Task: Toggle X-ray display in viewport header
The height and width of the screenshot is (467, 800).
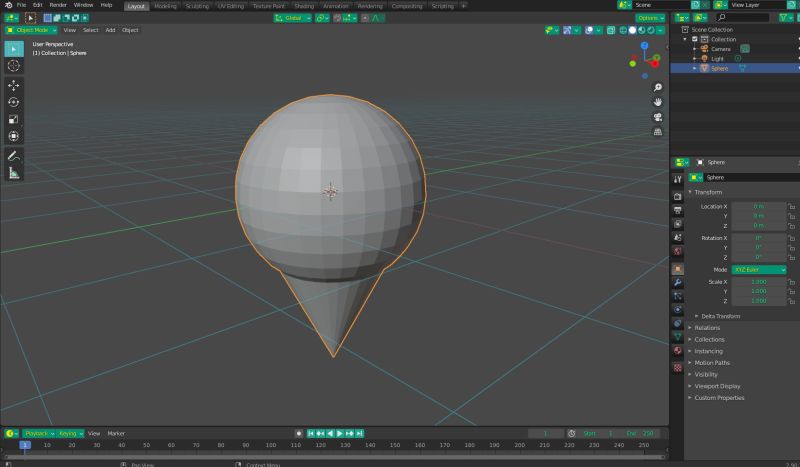Action: click(x=611, y=31)
